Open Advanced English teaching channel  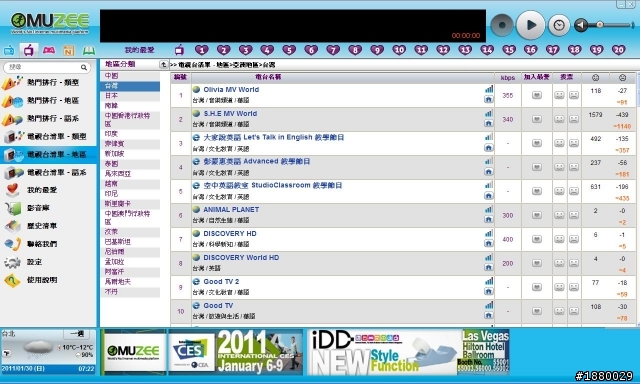click(x=257, y=162)
